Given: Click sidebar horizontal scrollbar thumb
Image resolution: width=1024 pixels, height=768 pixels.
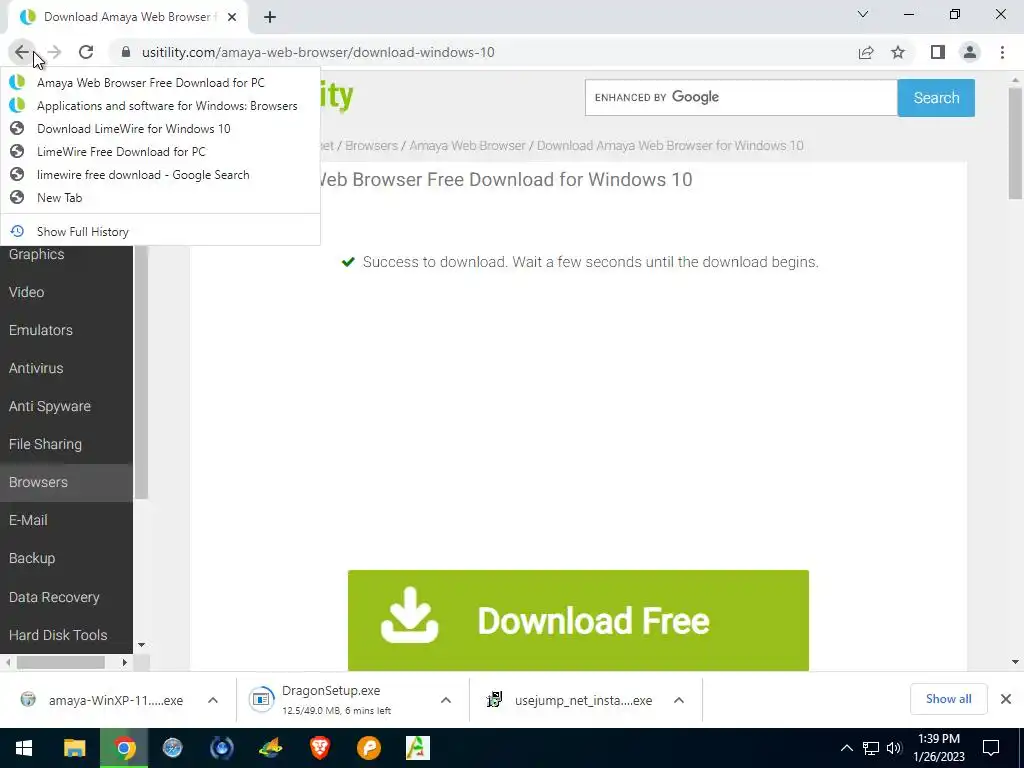Looking at the screenshot, I should (61, 662).
